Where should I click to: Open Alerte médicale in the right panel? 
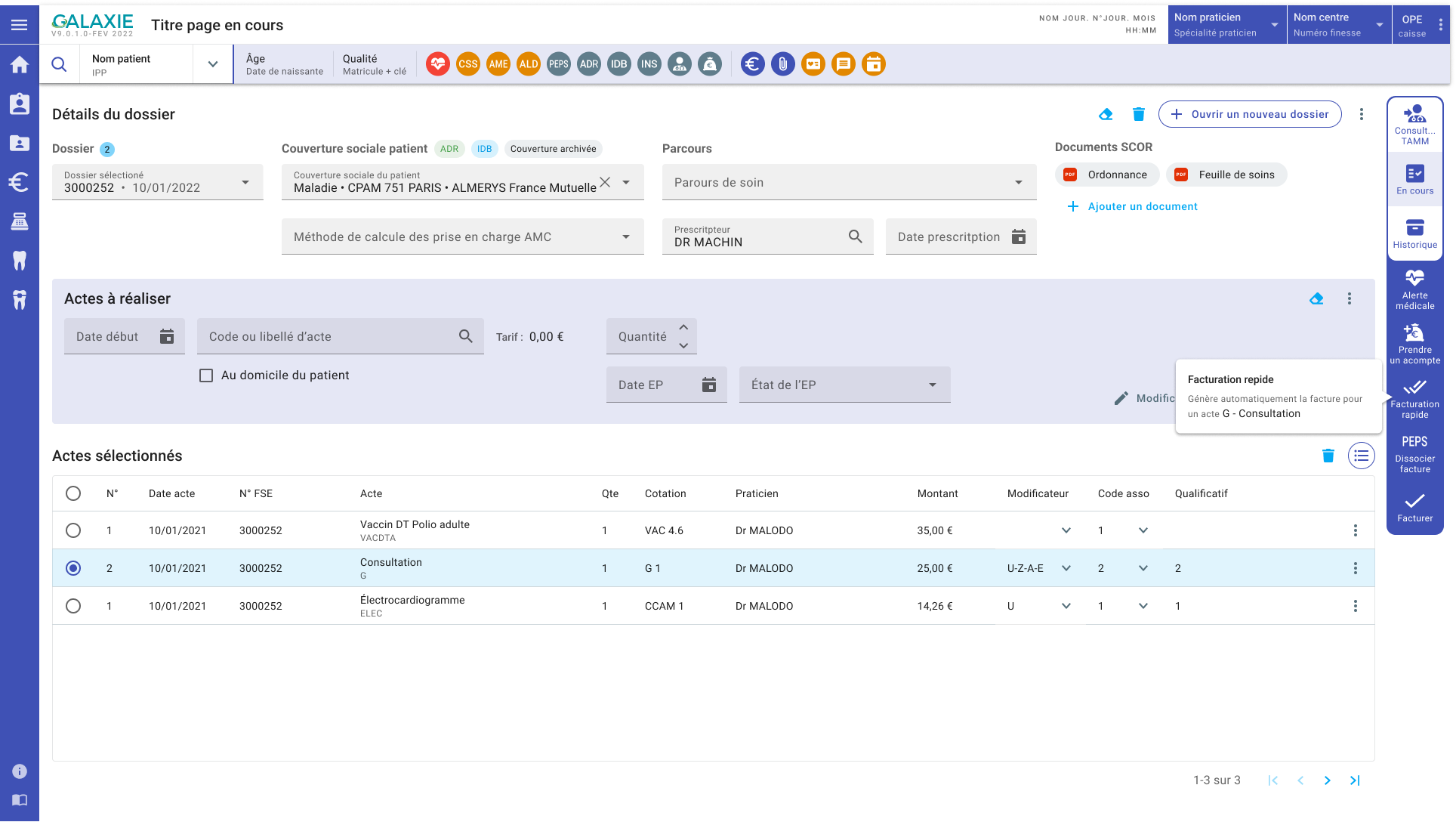click(1414, 289)
